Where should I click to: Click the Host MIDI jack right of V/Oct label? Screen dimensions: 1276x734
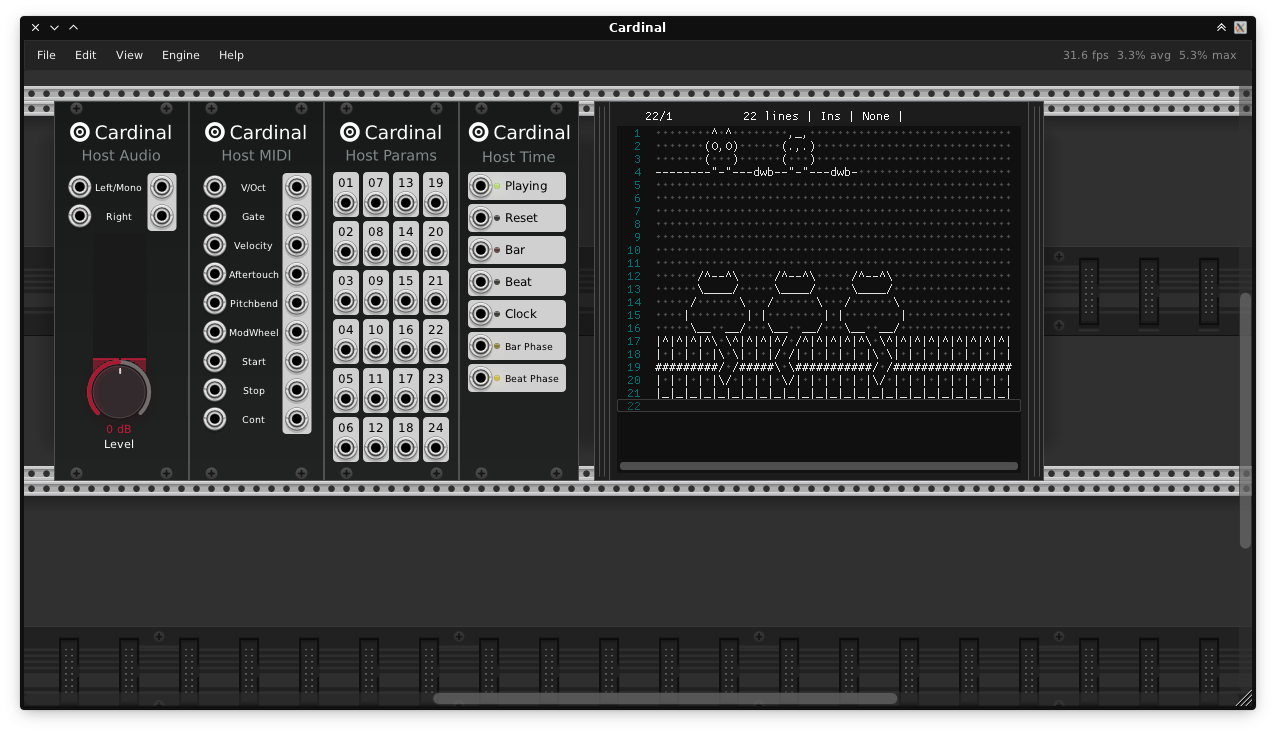coord(297,187)
